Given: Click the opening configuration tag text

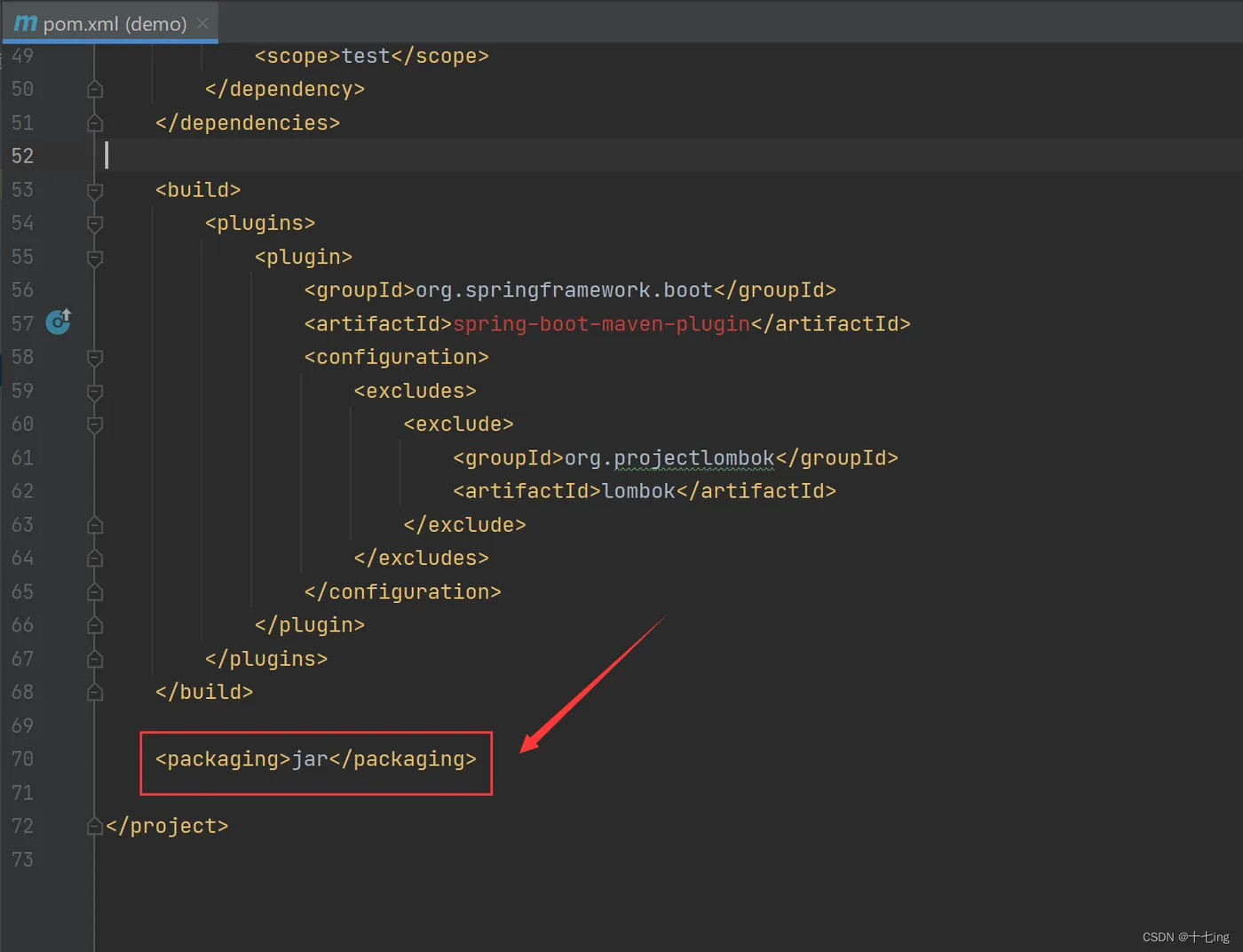Looking at the screenshot, I should (397, 358).
